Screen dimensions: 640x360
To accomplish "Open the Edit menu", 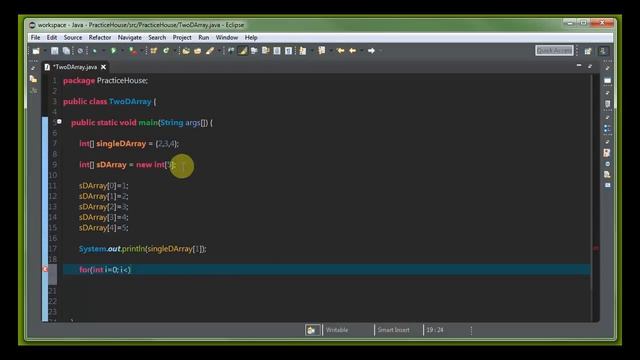I will pyautogui.click(x=52, y=38).
